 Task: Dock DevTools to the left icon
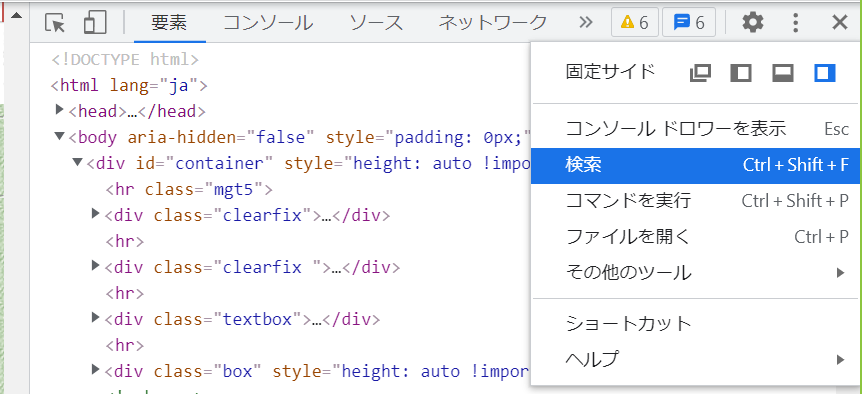tap(741, 73)
